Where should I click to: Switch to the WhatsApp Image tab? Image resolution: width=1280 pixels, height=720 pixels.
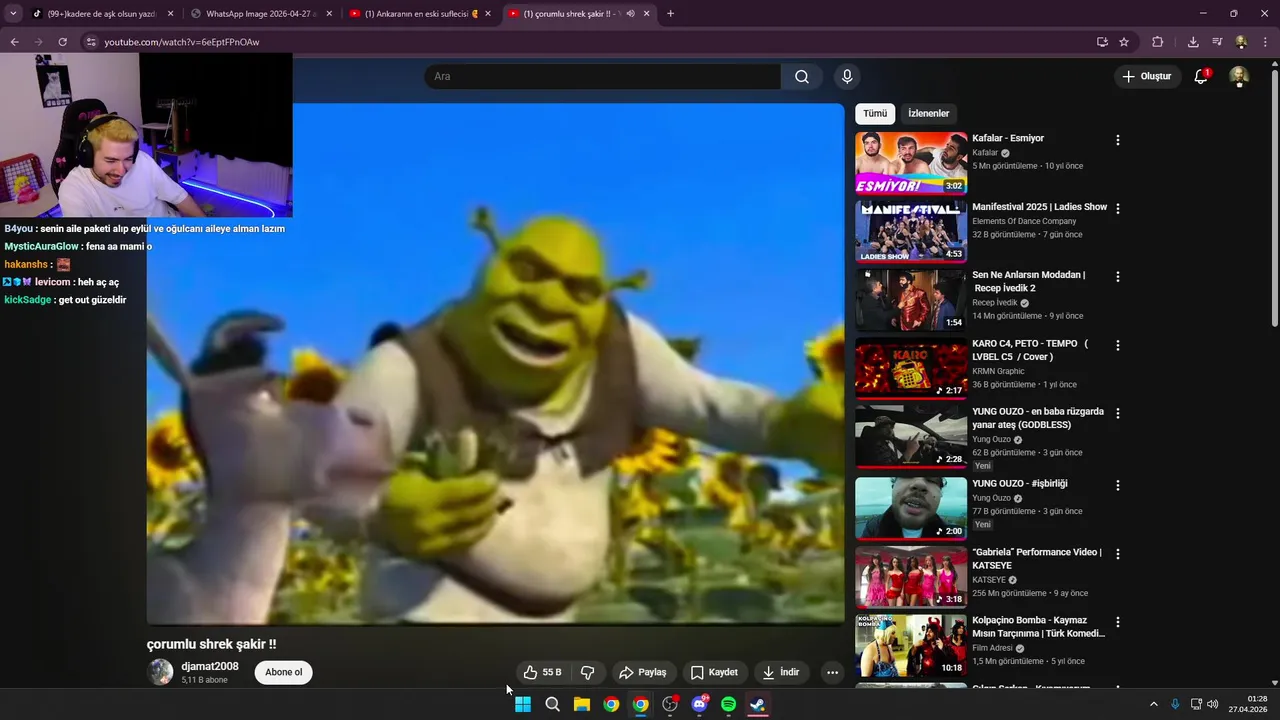(x=261, y=14)
